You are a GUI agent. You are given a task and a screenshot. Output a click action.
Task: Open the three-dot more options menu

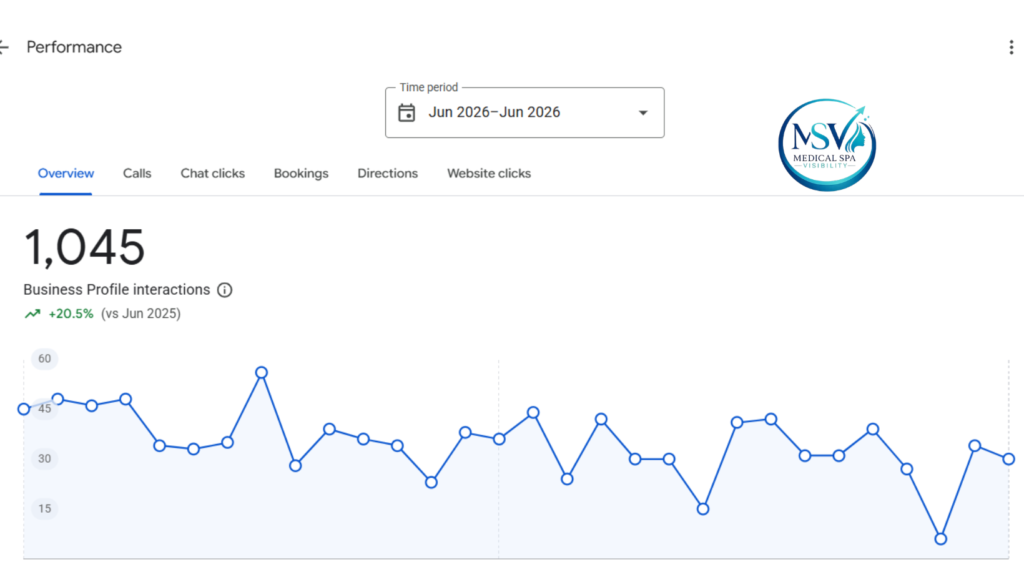point(1011,47)
